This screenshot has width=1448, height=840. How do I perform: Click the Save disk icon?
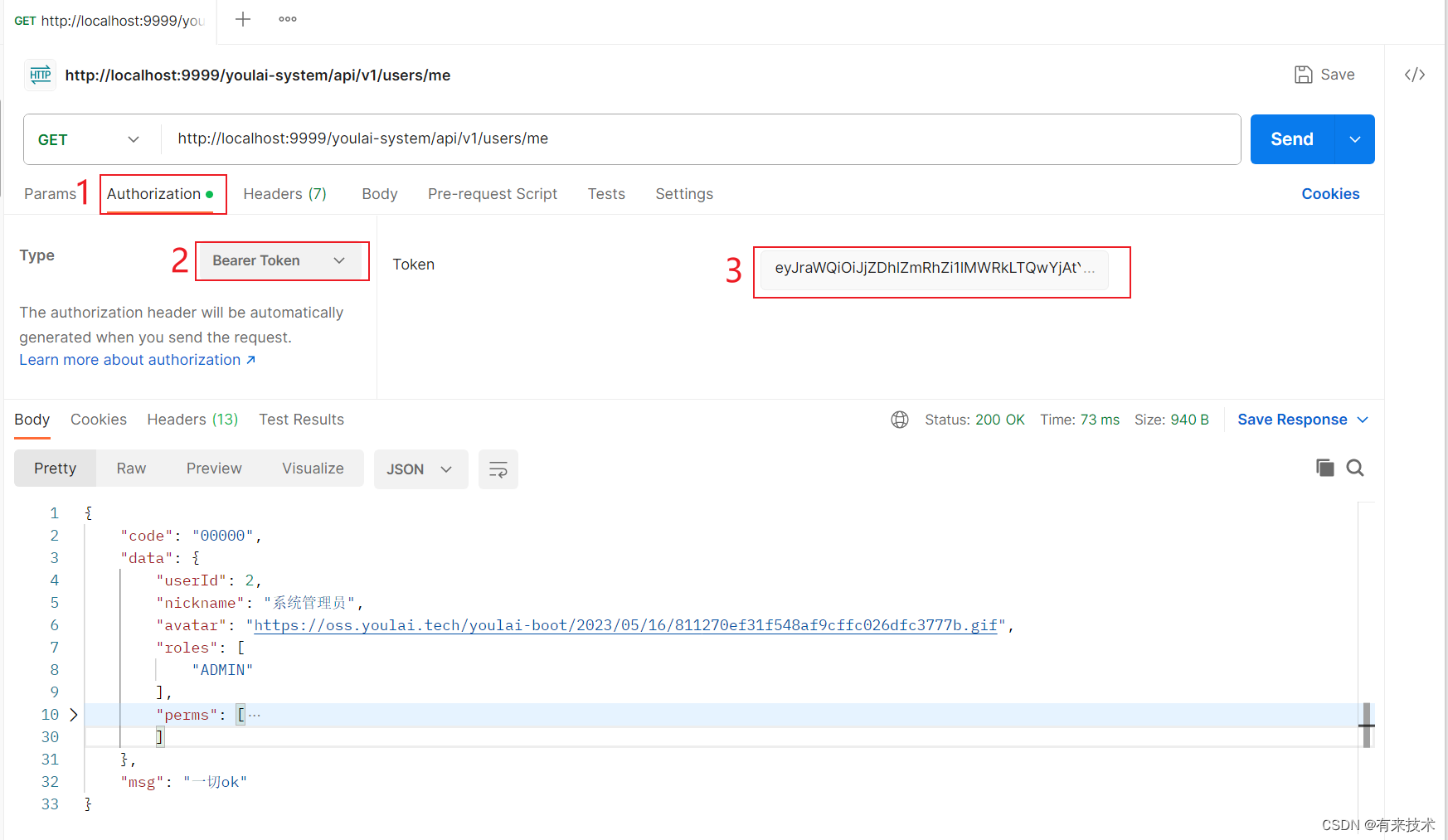[x=1304, y=75]
